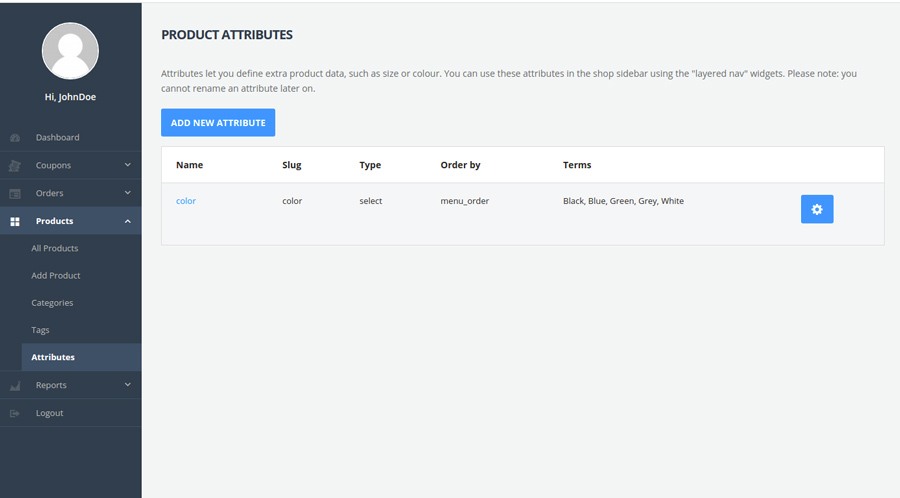Open Tags under Products menu
Viewport: 900px width, 498px height.
tap(40, 330)
